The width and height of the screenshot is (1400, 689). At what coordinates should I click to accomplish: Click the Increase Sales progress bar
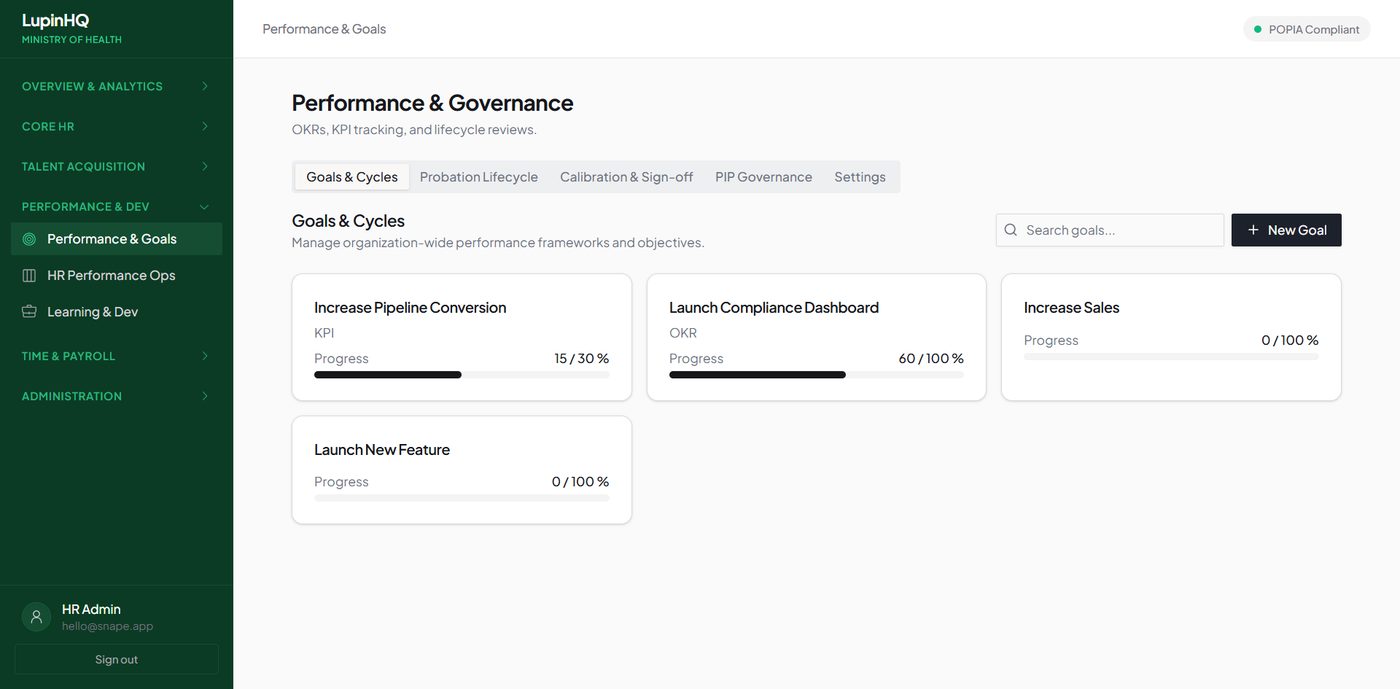coord(1171,356)
